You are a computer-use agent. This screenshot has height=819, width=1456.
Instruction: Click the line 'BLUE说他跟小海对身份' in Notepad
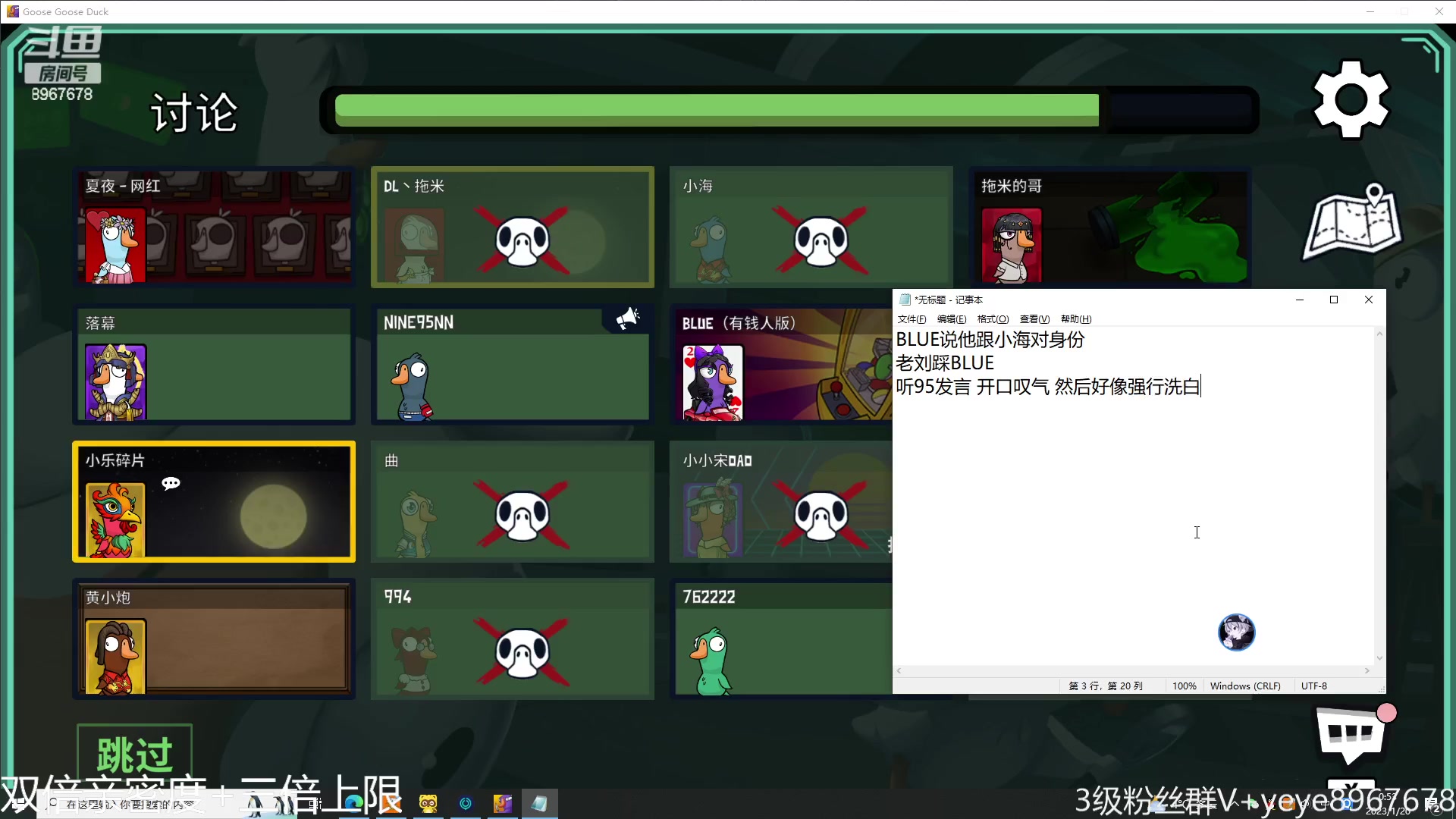tap(990, 340)
